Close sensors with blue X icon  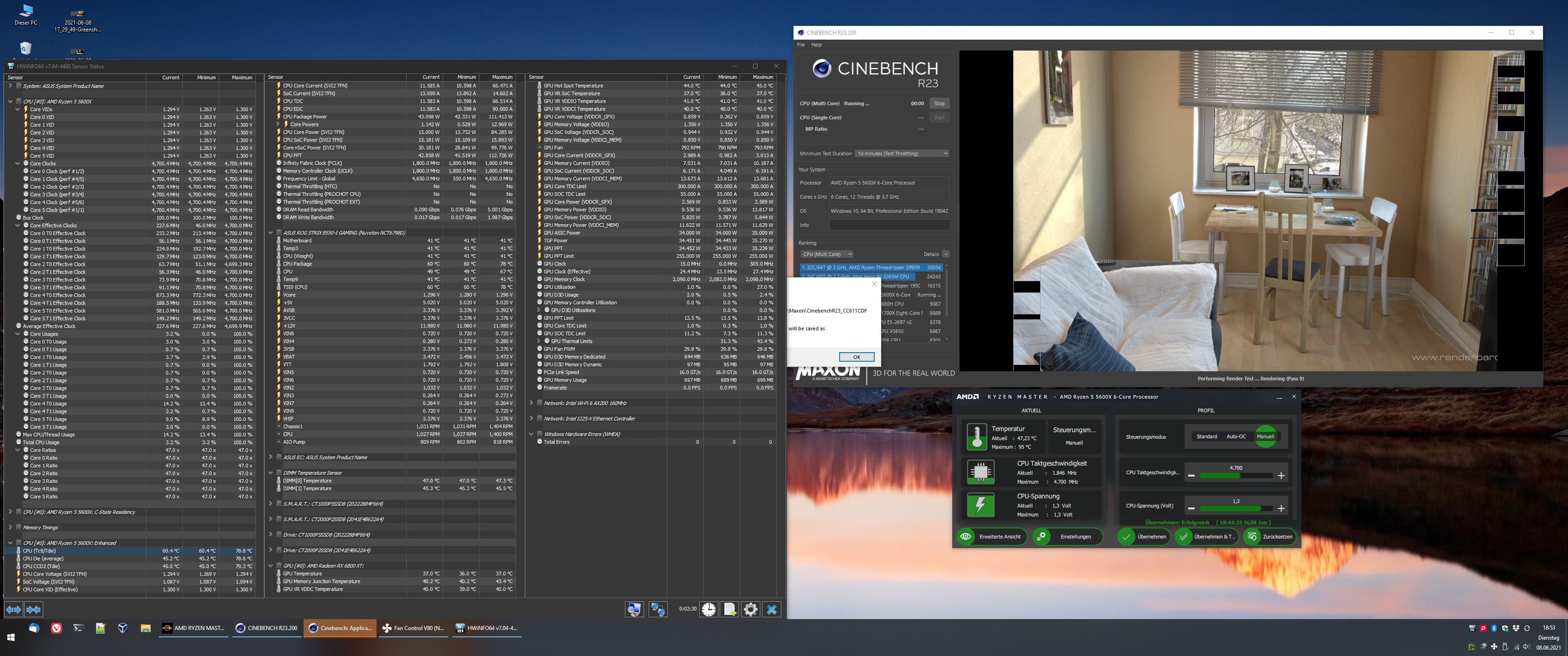pos(772,609)
